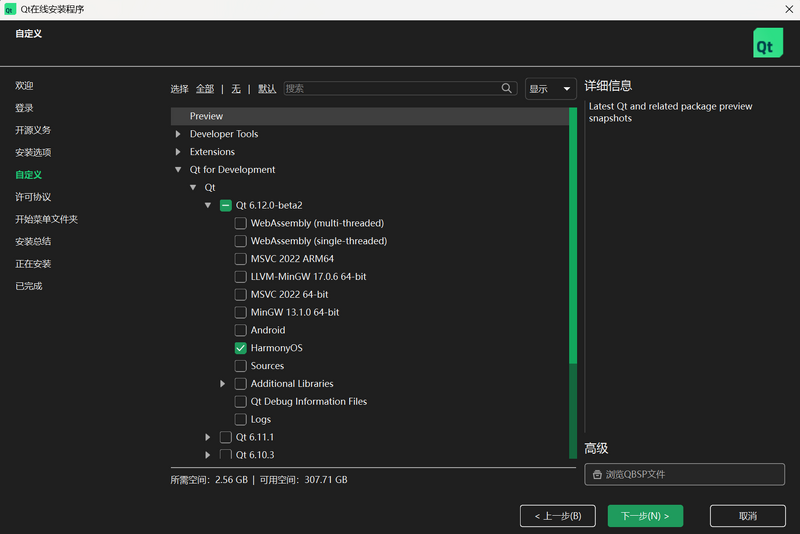Image resolution: width=800 pixels, height=534 pixels.
Task: Click the 浏览QBSP文件 button
Action: coord(684,474)
